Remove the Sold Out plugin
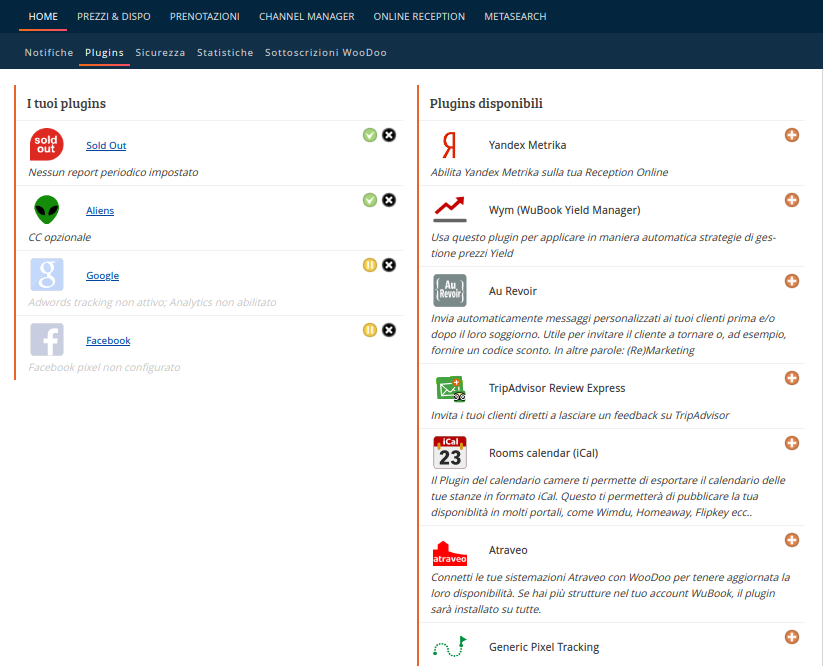Screen dimensions: 823x666 pyautogui.click(x=389, y=135)
